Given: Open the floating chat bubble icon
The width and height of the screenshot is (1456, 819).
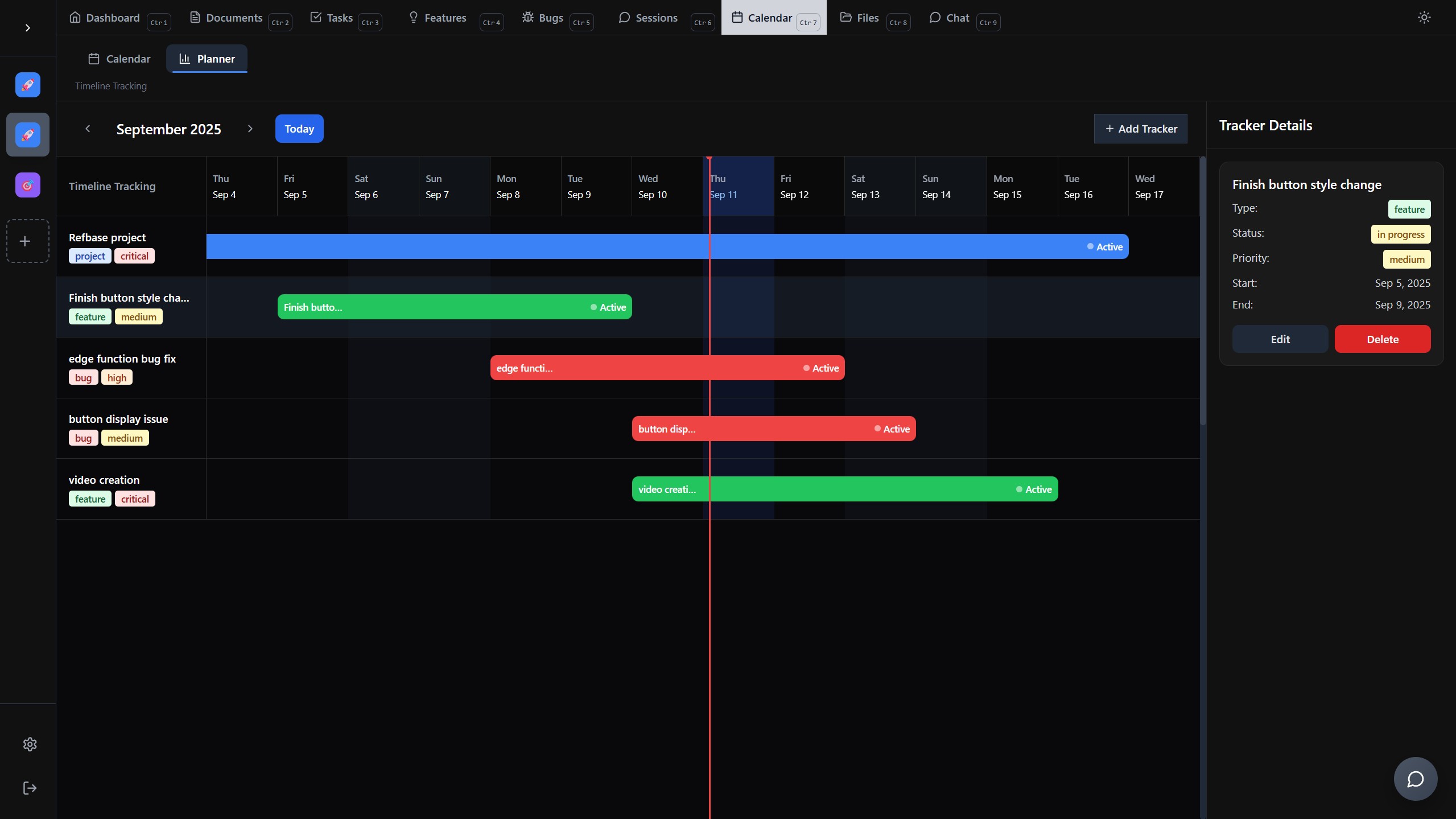Looking at the screenshot, I should click(1415, 779).
